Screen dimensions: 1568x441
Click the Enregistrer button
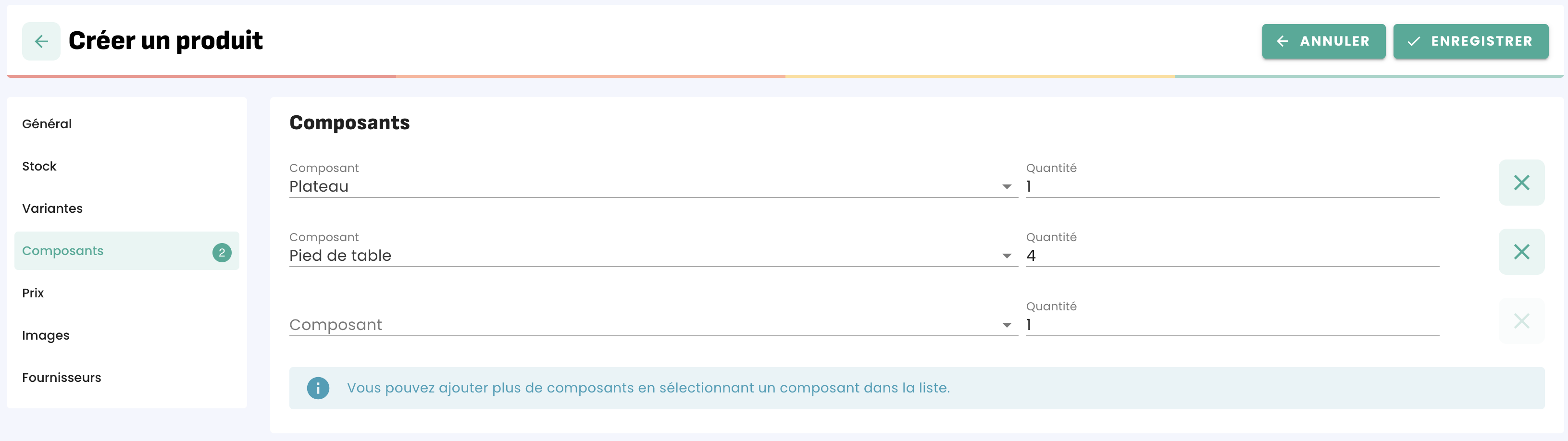(x=1470, y=41)
